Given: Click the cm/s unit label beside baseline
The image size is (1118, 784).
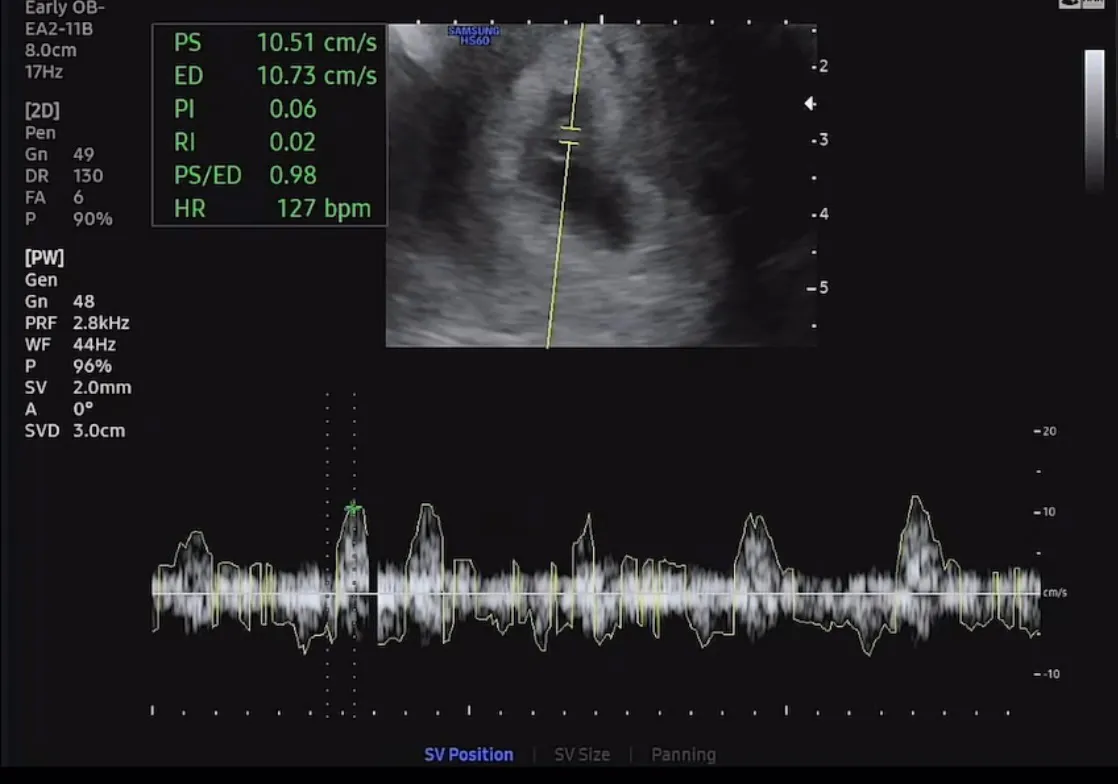Looking at the screenshot, I should 1055,593.
